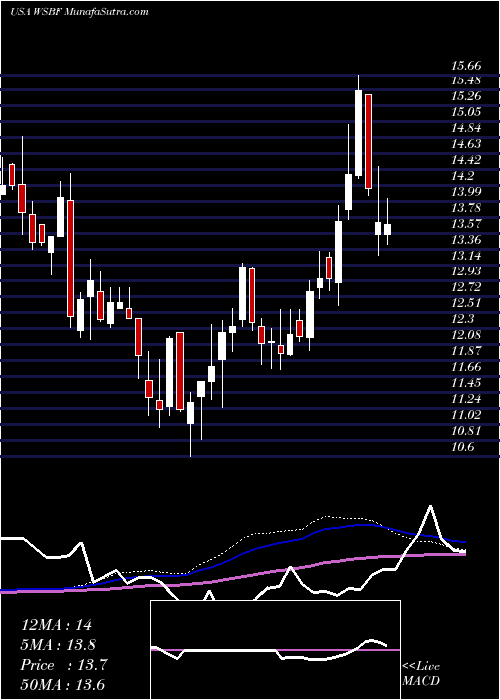
Task: Click the 50MA : 13.6 readout
Action: click(x=63, y=685)
